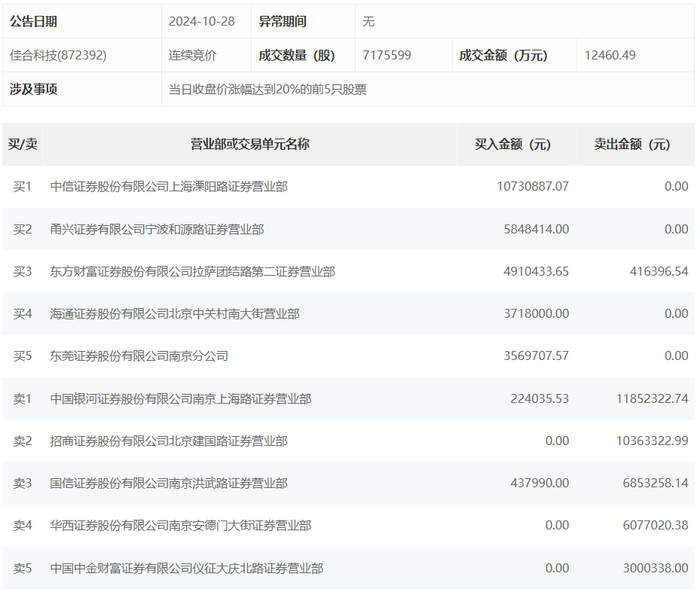
Task: Select the 卖3 row label
Action: point(22,483)
